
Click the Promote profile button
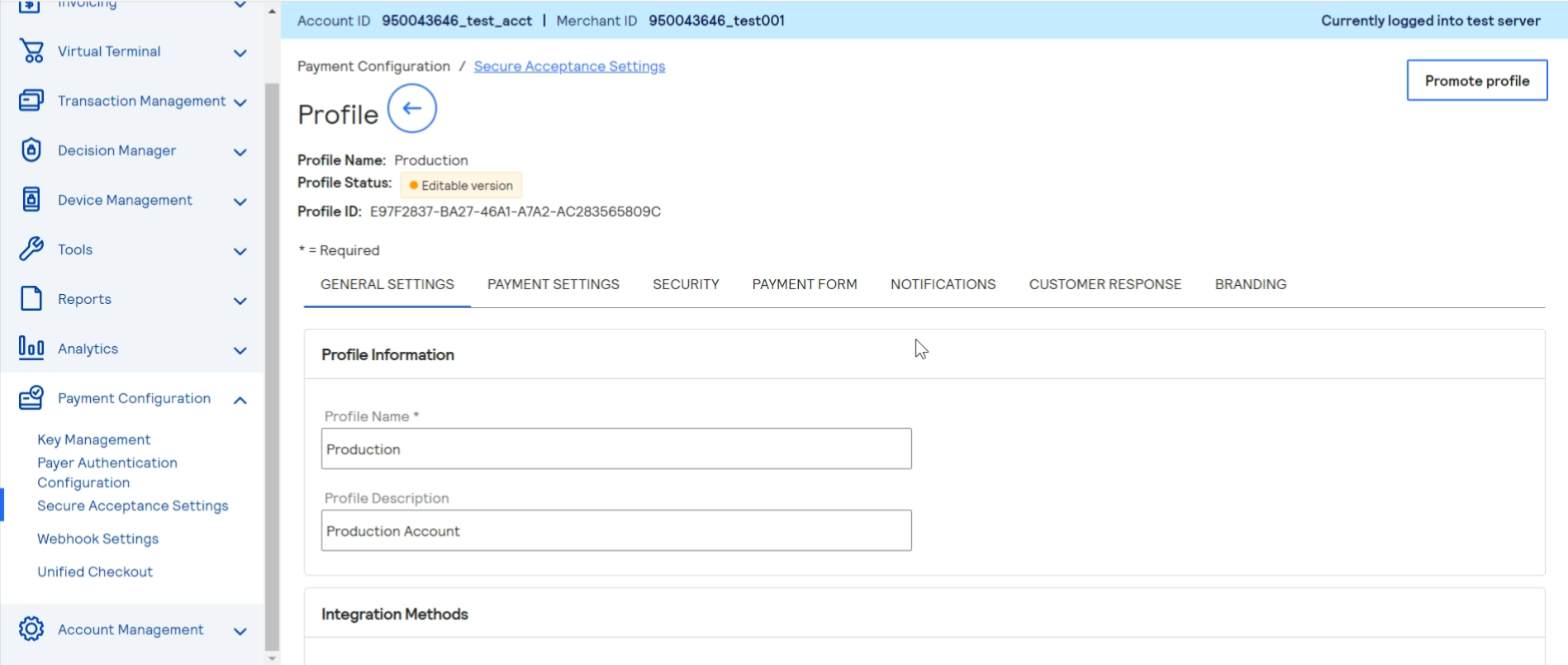(x=1476, y=80)
